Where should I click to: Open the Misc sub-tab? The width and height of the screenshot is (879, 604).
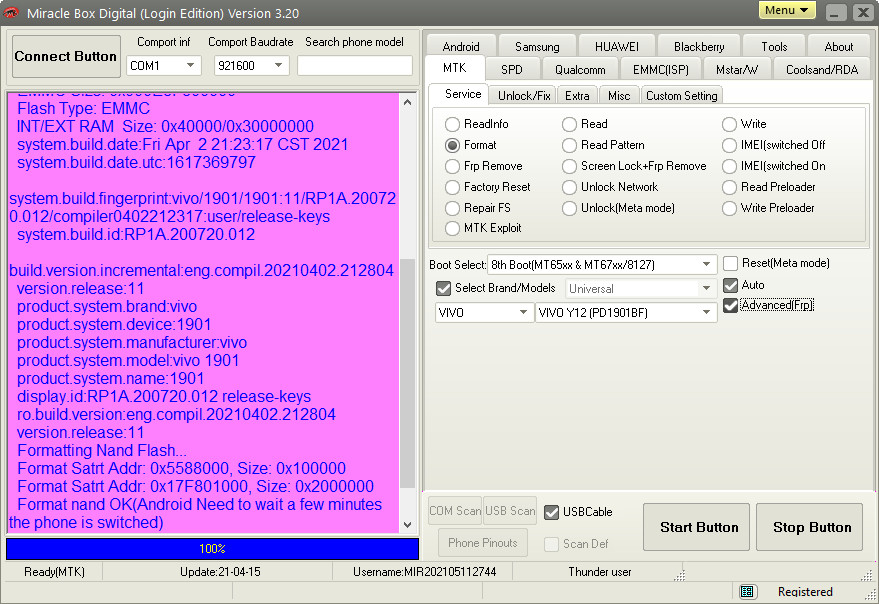point(619,96)
